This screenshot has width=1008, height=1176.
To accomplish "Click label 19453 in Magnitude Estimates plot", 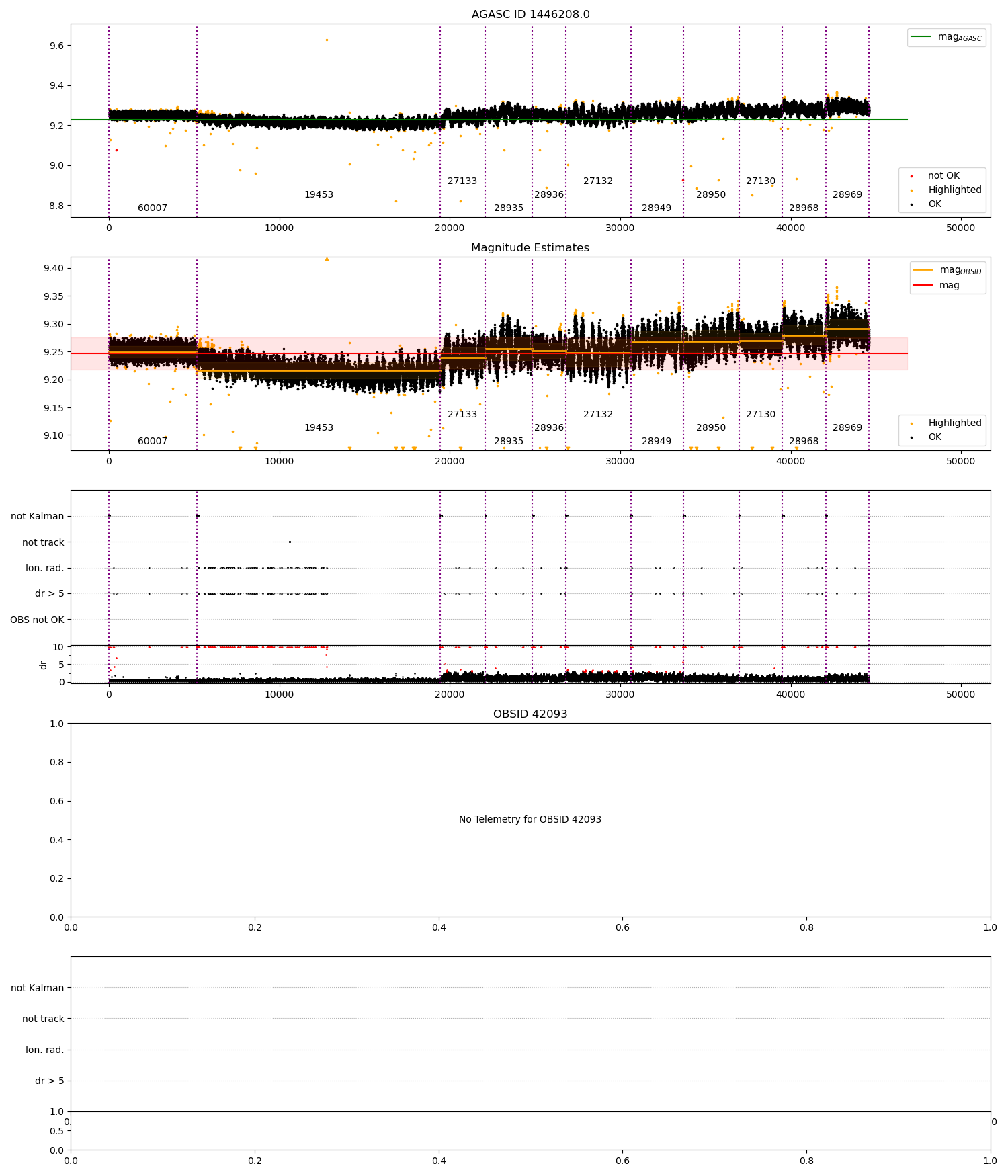I will click(x=319, y=427).
